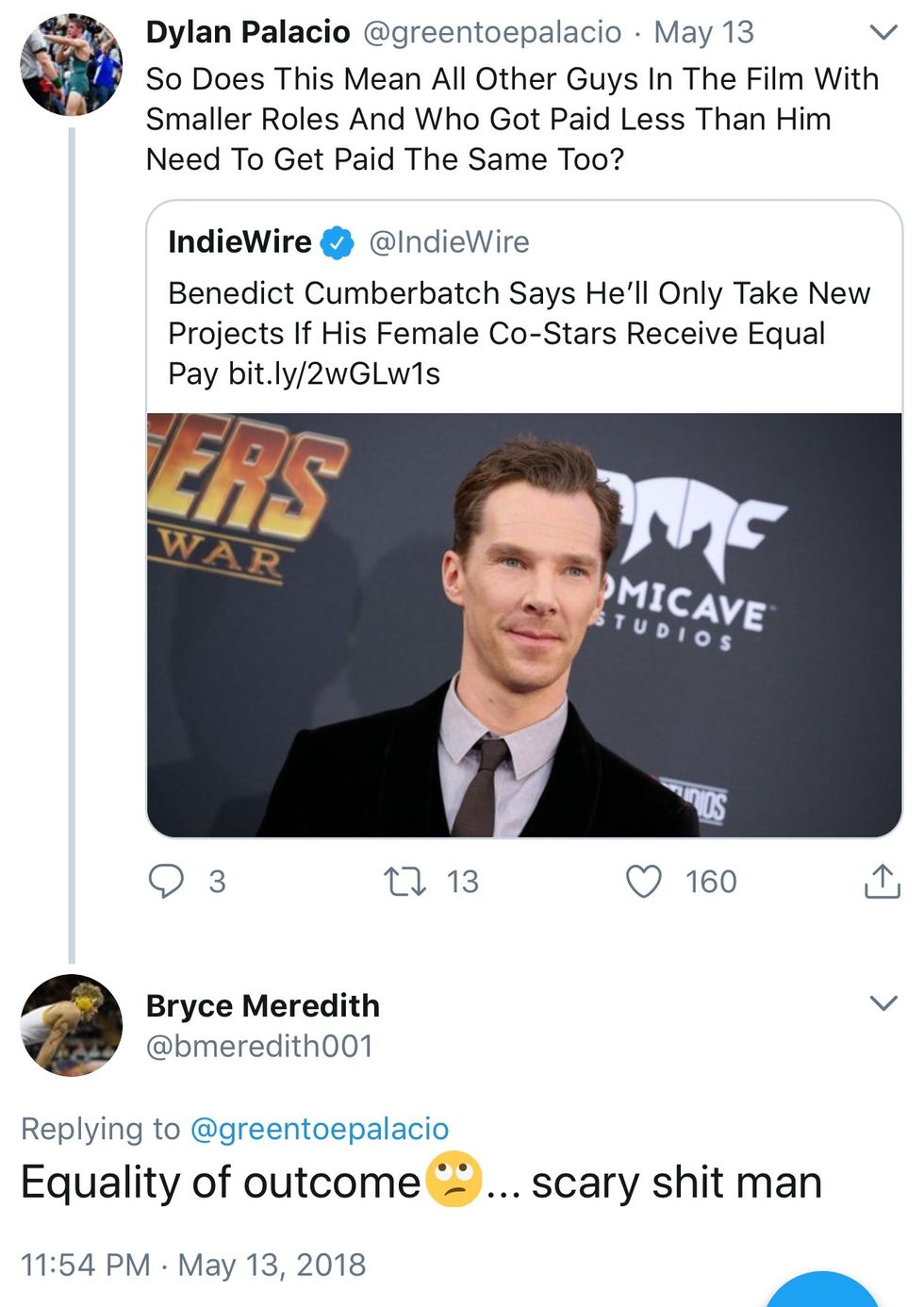Click the reply speech bubble icon
The height and width of the screenshot is (1307, 924).
167,882
